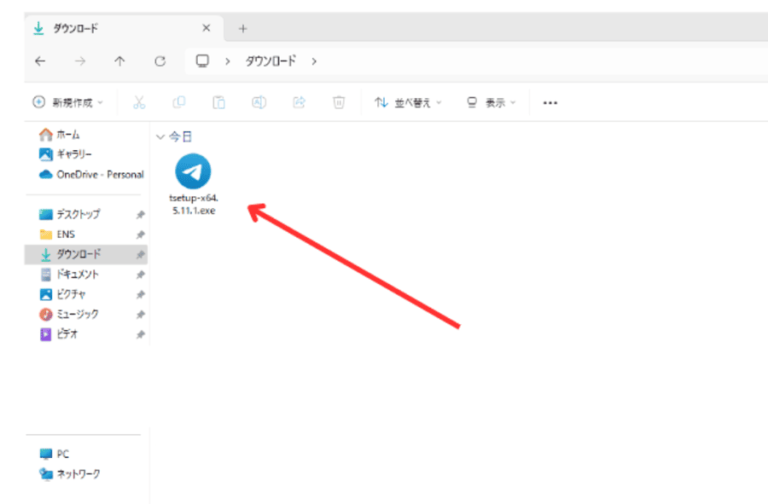Click the Cut scissors icon
The width and height of the screenshot is (768, 504).
(140, 102)
